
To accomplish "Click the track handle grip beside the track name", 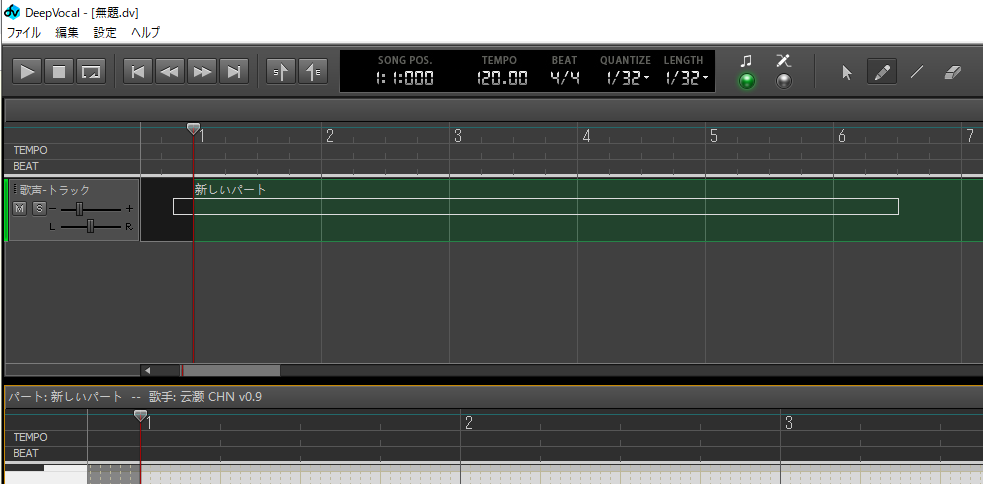I will click(x=15, y=189).
